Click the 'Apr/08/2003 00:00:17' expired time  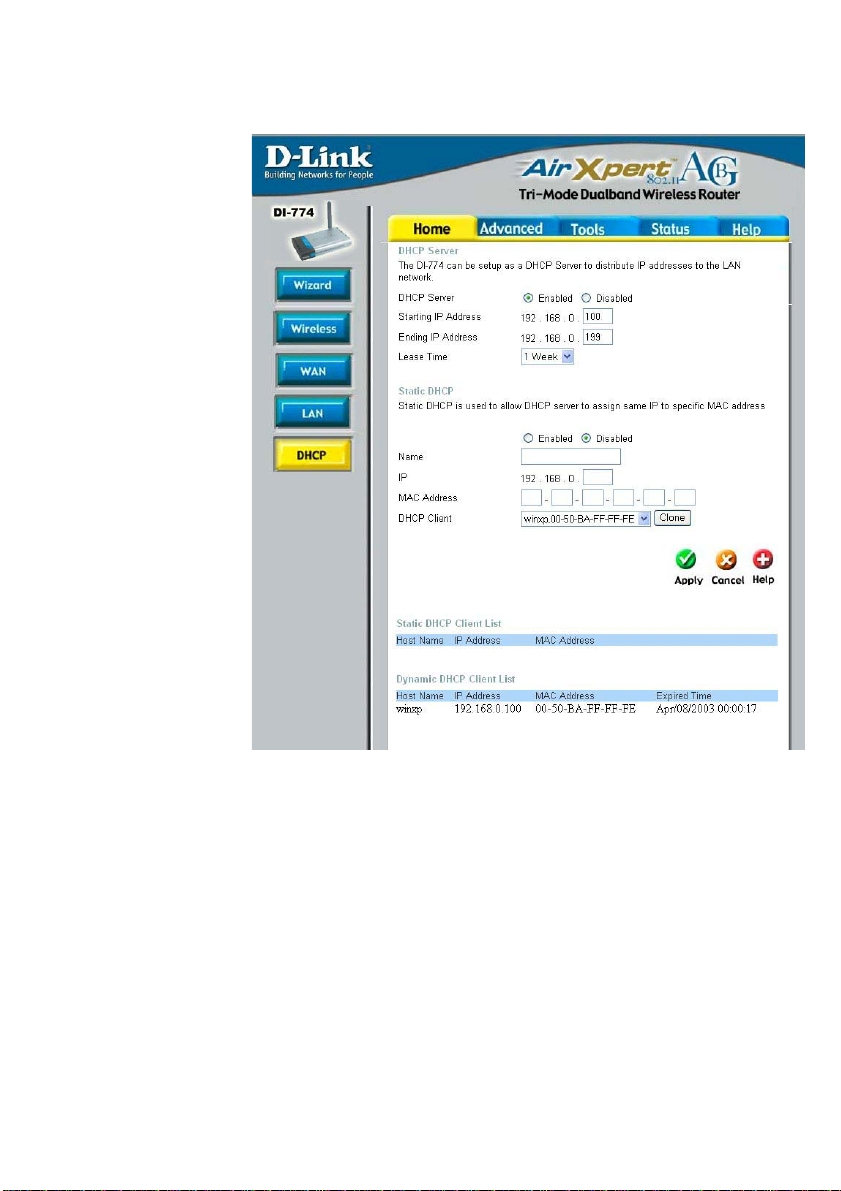[x=706, y=709]
